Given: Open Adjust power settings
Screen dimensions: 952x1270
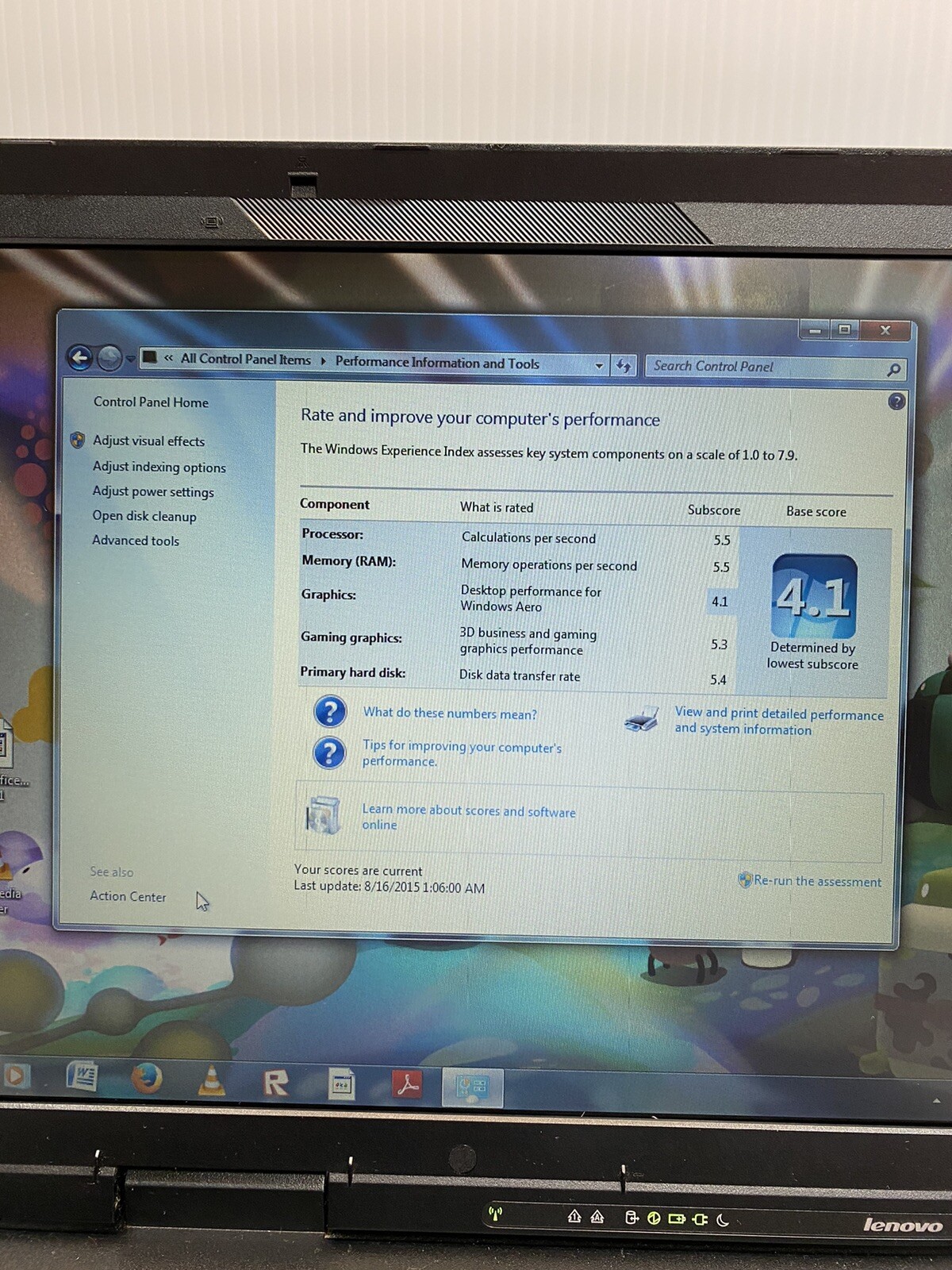Looking at the screenshot, I should pyautogui.click(x=153, y=491).
